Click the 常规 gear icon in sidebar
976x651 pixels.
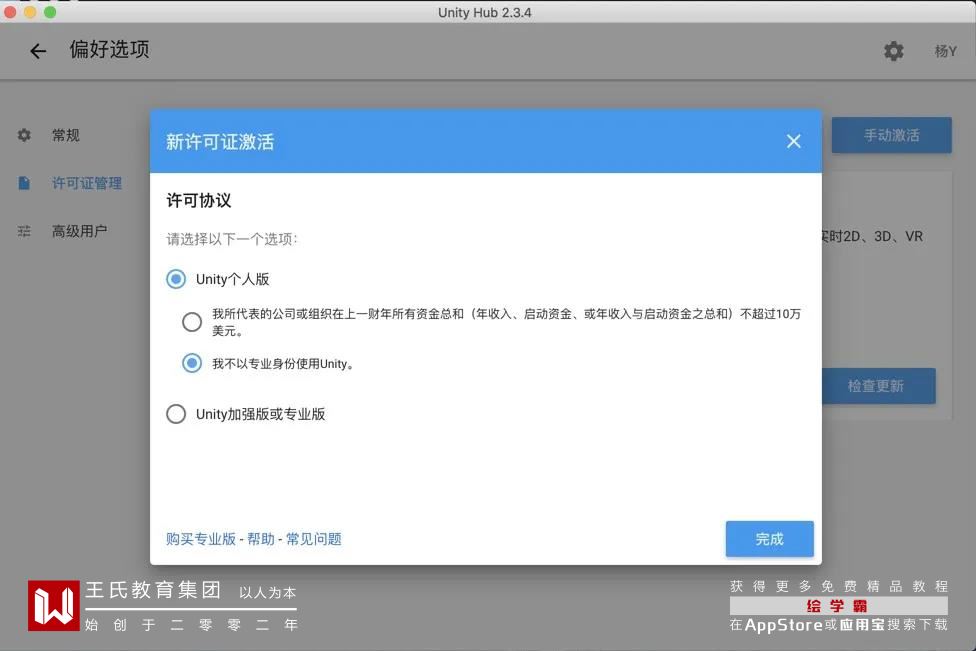point(24,135)
